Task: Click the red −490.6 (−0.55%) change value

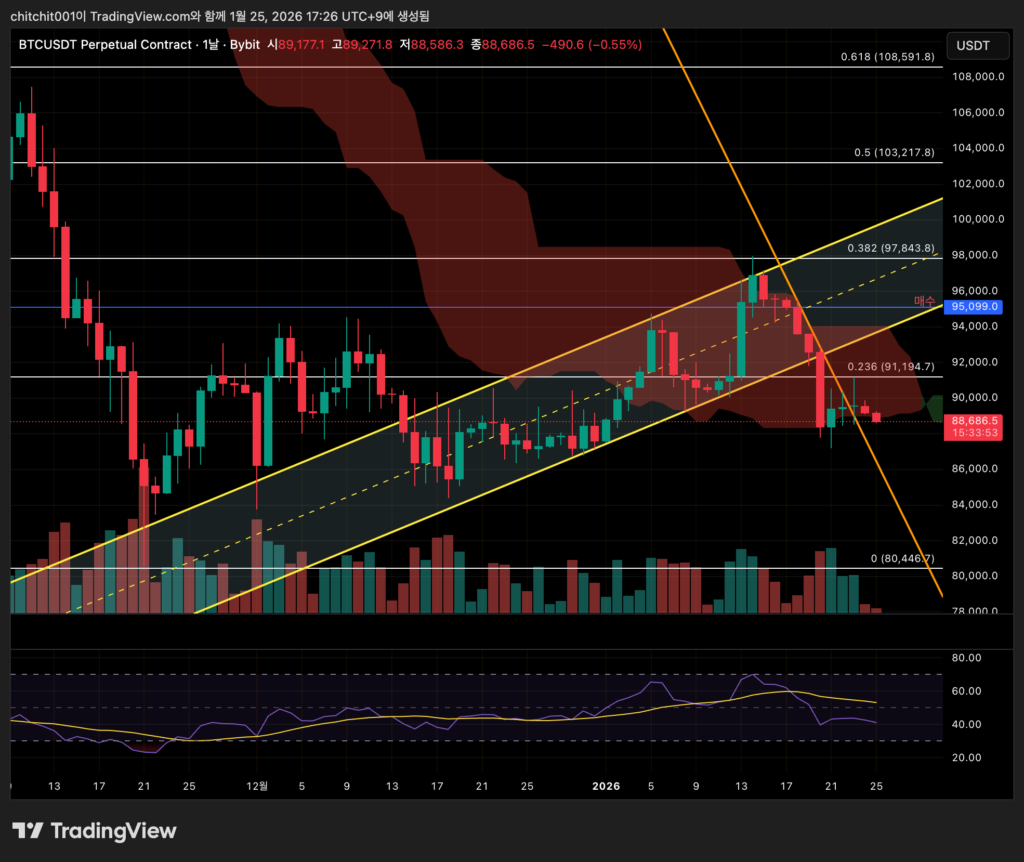Action: (x=591, y=45)
